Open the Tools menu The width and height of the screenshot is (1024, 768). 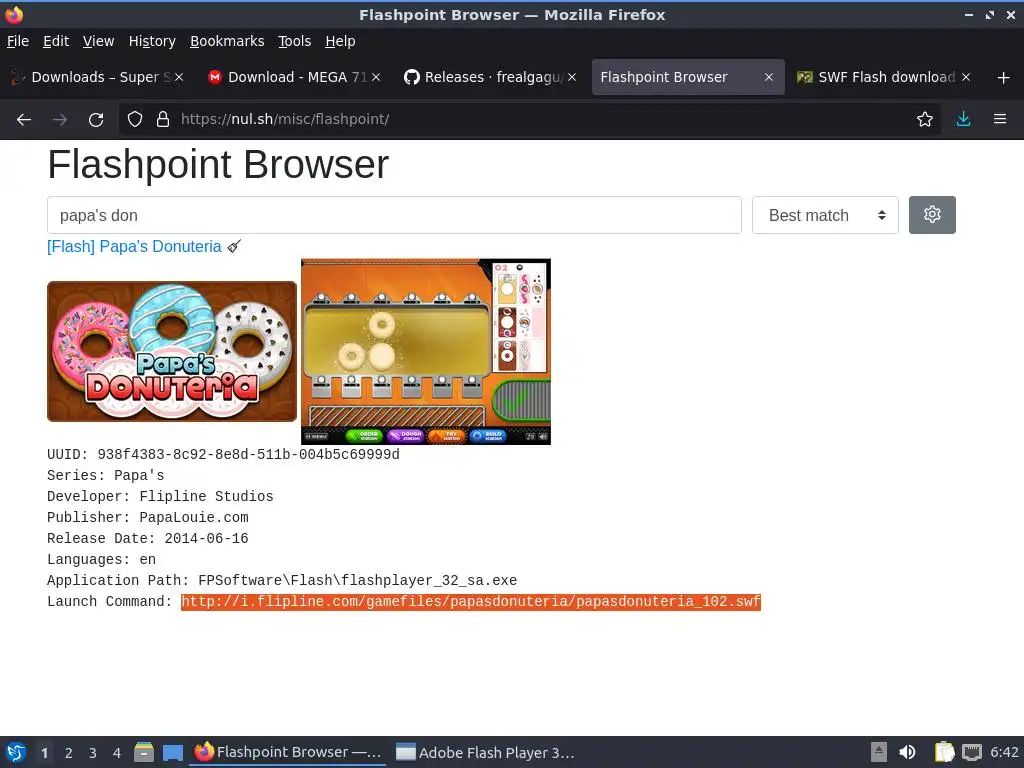(295, 41)
